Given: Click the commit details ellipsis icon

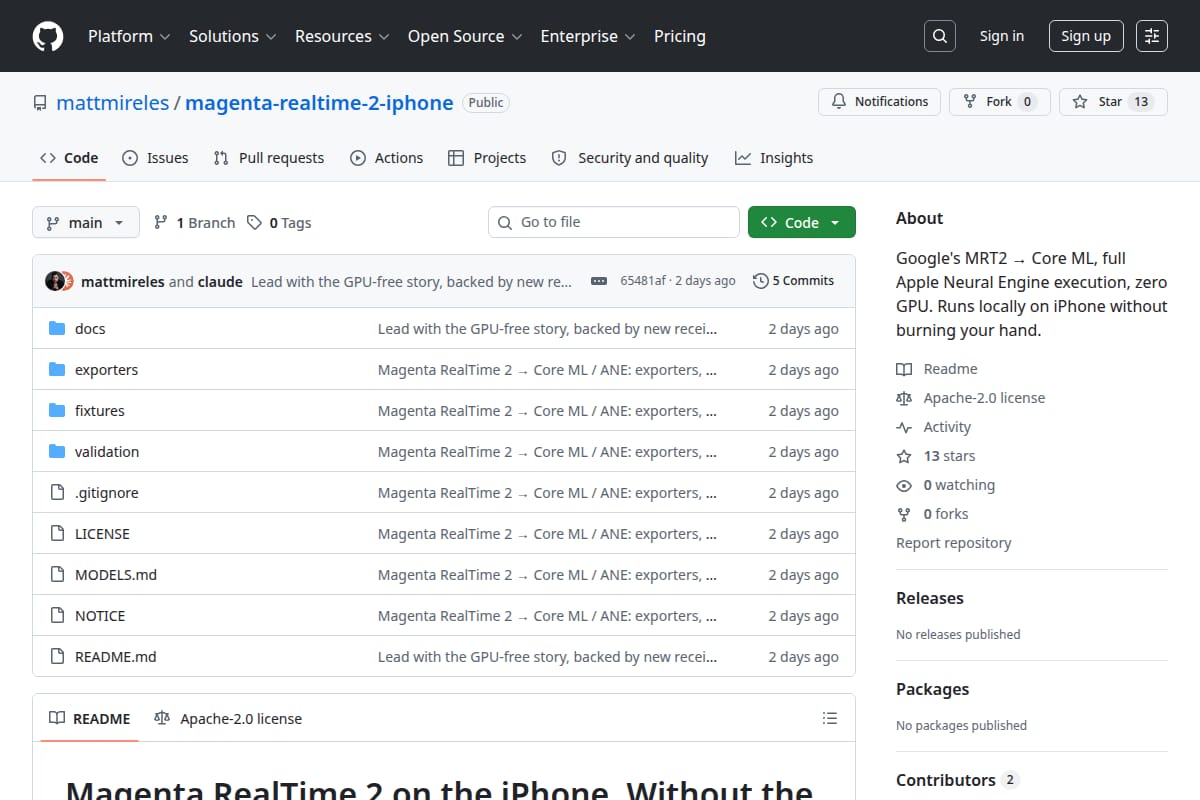Looking at the screenshot, I should (599, 281).
